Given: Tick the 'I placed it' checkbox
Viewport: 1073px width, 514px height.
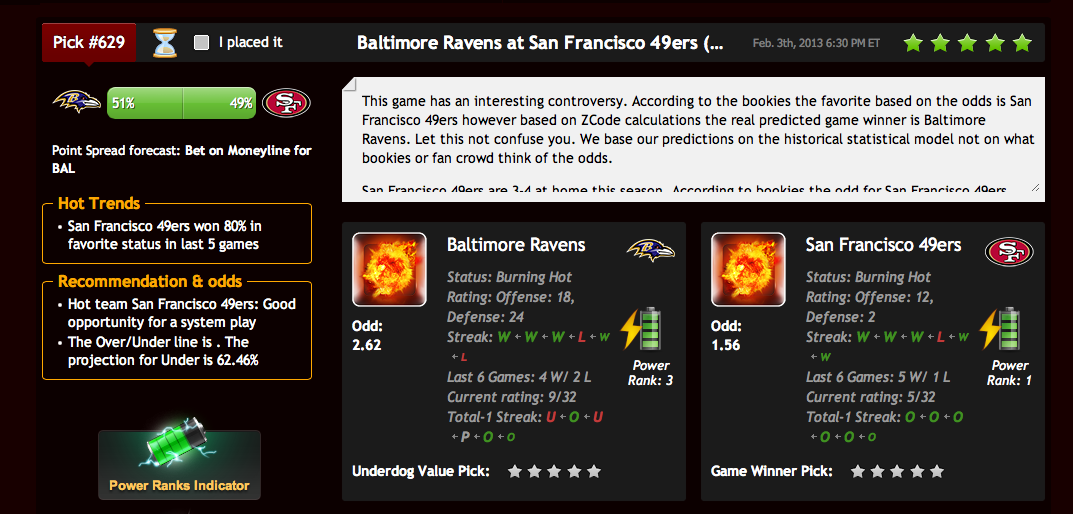Looking at the screenshot, I should [201, 42].
